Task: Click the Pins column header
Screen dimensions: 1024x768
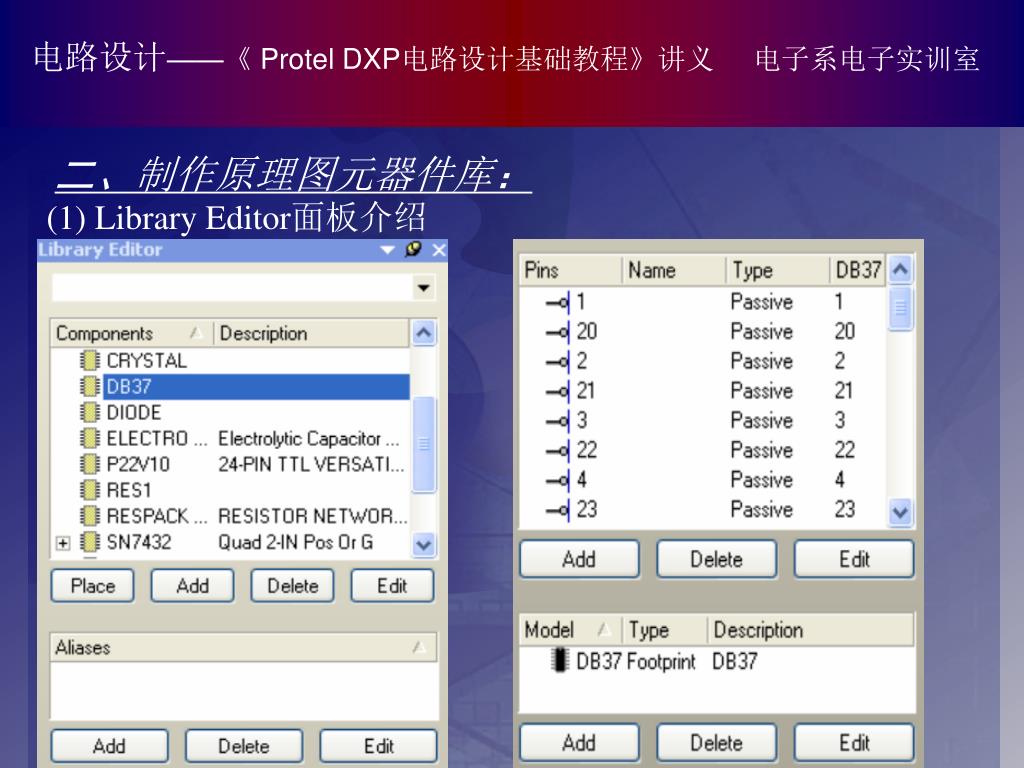Action: pyautogui.click(x=570, y=270)
